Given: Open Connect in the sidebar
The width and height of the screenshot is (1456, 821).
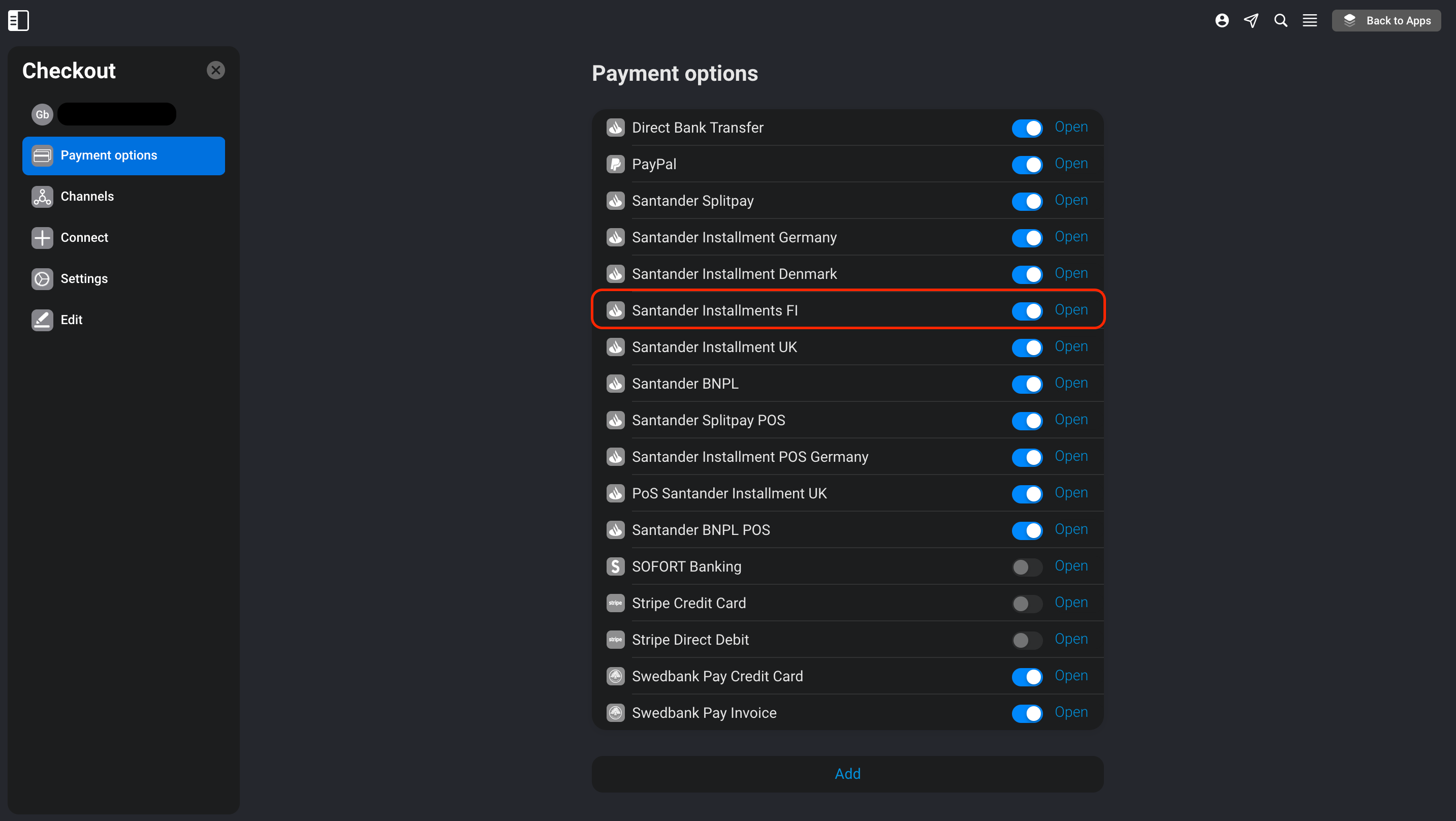Looking at the screenshot, I should [x=123, y=237].
